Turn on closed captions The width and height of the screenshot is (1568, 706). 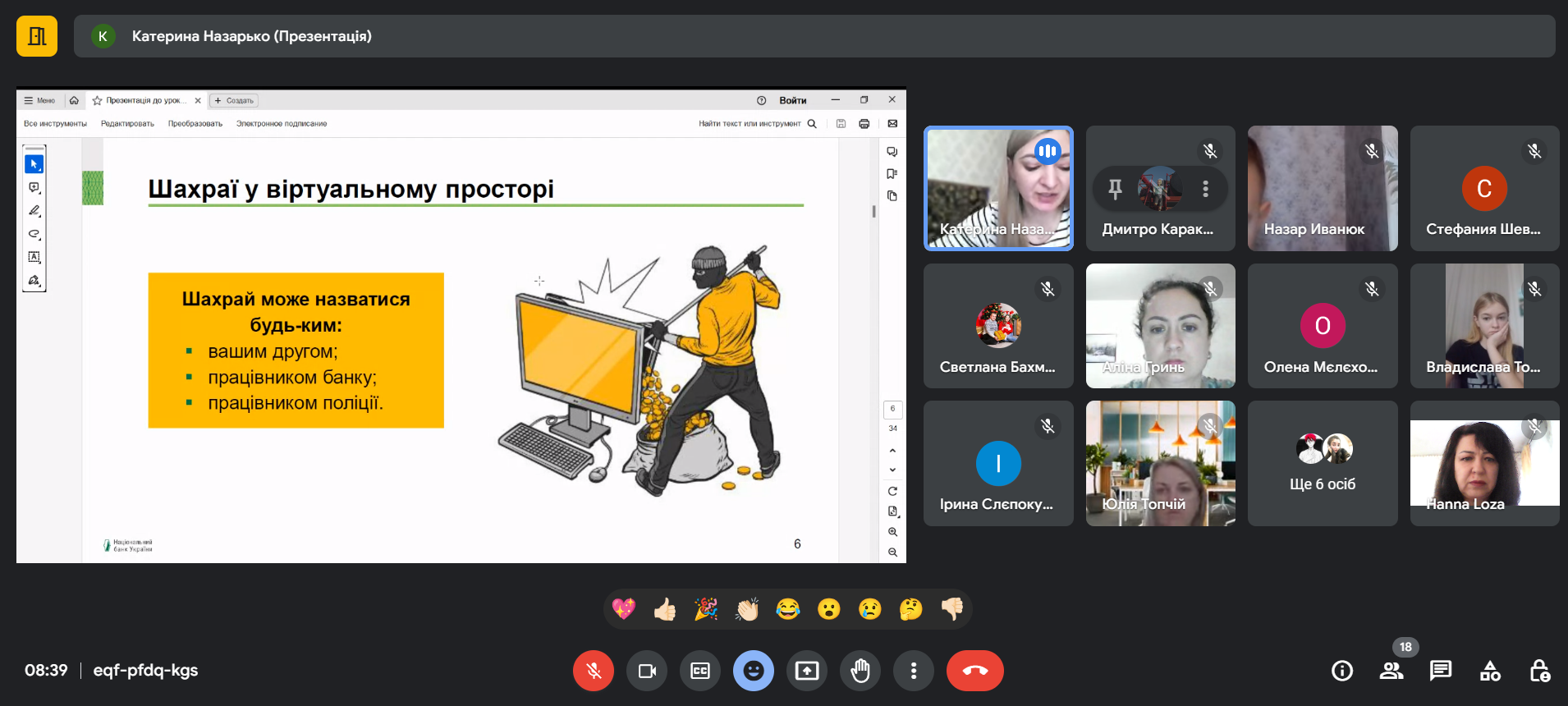pos(700,671)
